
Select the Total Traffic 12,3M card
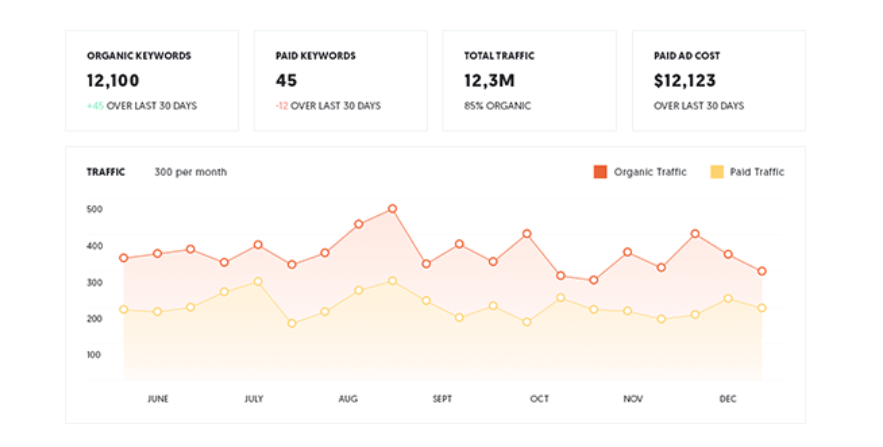pyautogui.click(x=529, y=80)
